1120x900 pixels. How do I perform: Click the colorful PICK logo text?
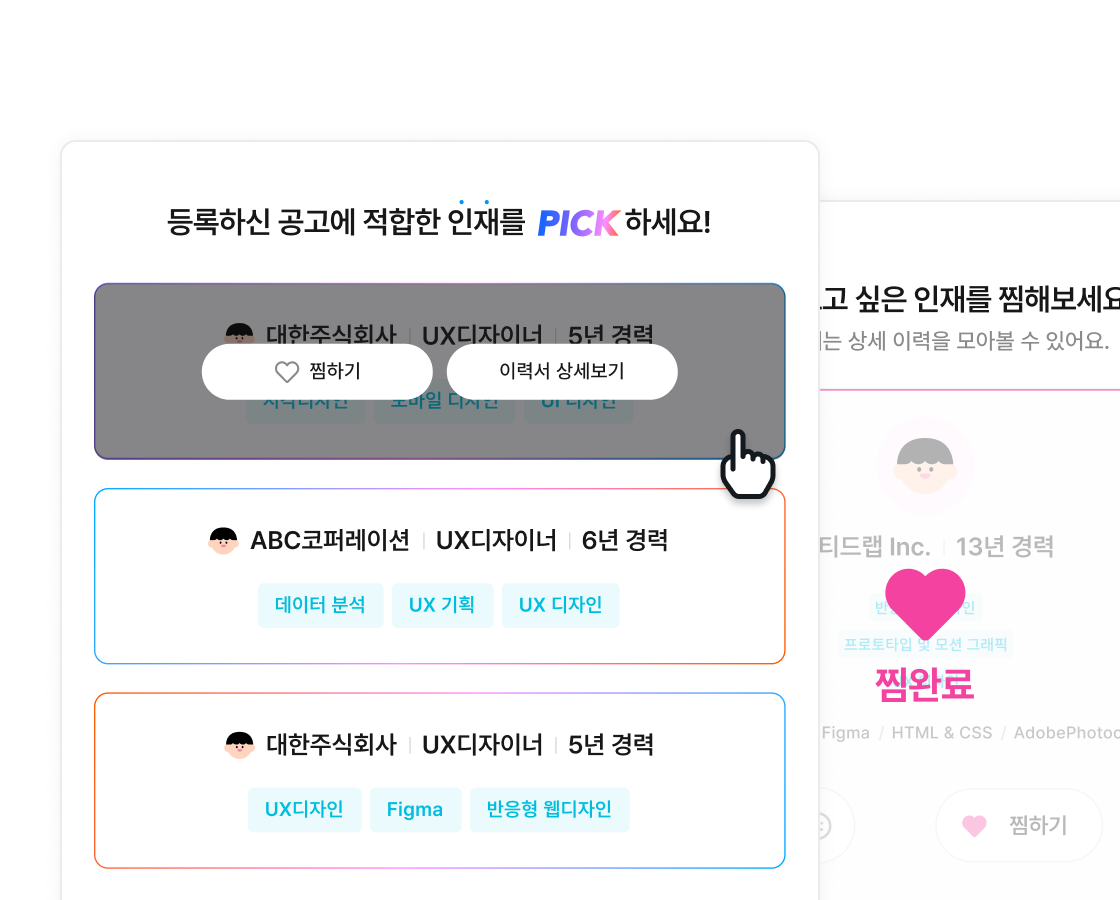578,223
